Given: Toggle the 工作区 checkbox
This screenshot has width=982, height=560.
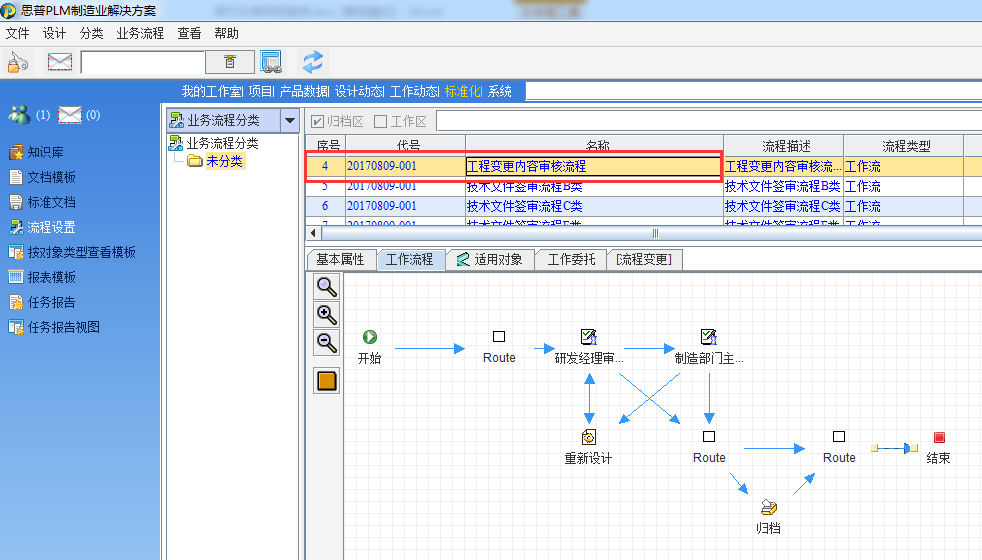Looking at the screenshot, I should tap(380, 122).
